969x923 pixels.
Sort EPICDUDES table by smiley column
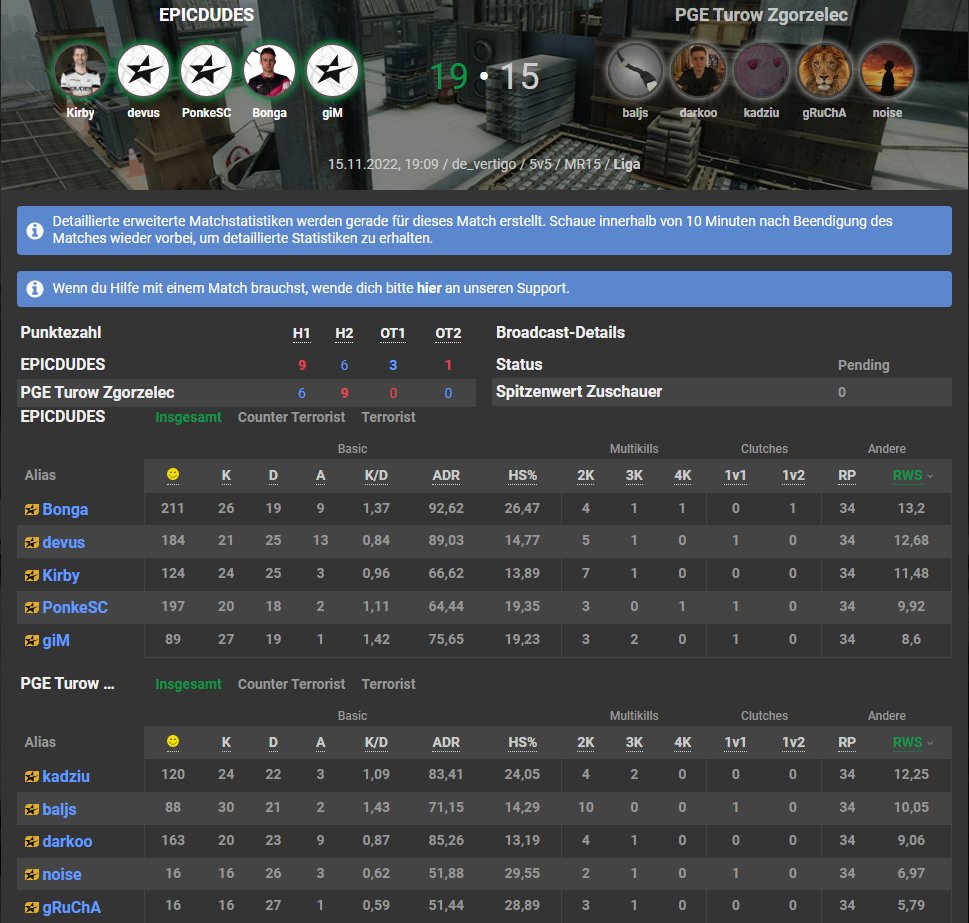tap(173, 474)
